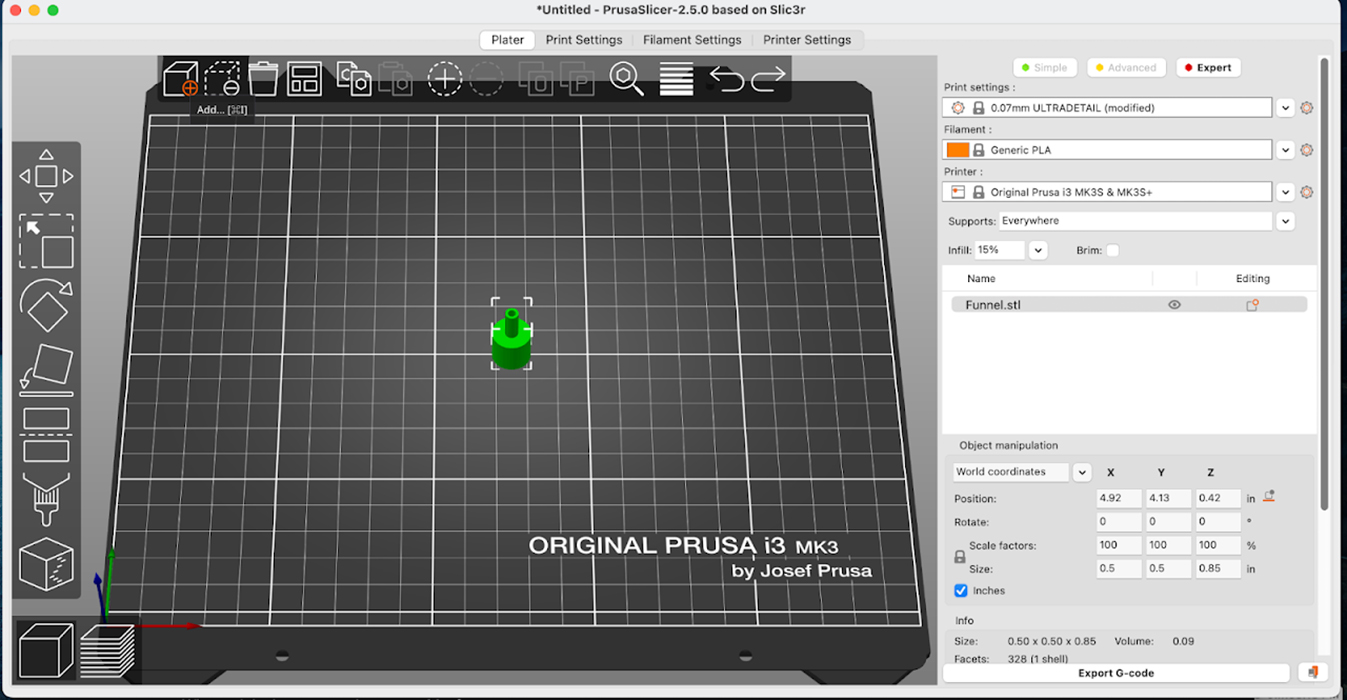
Task: Enable the Brim checkbox
Action: point(1115,250)
